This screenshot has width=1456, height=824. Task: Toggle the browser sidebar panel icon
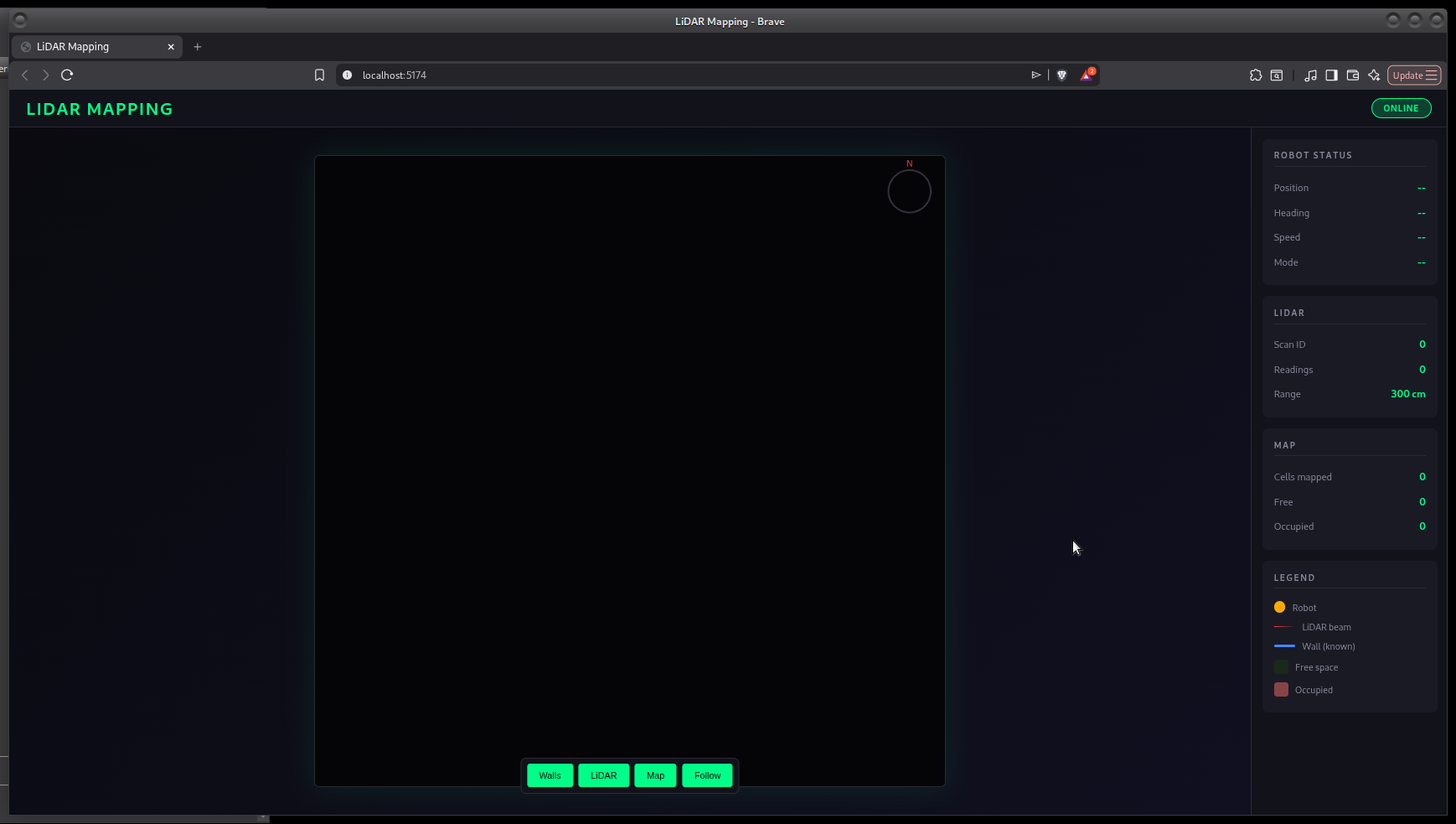(1331, 75)
